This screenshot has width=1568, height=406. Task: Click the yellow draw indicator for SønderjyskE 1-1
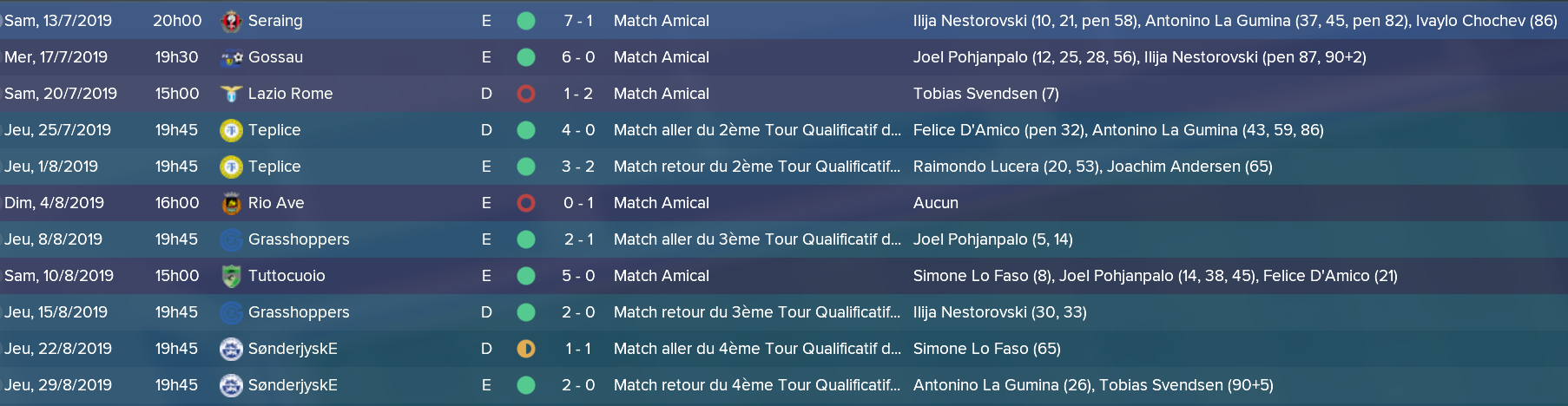point(526,349)
